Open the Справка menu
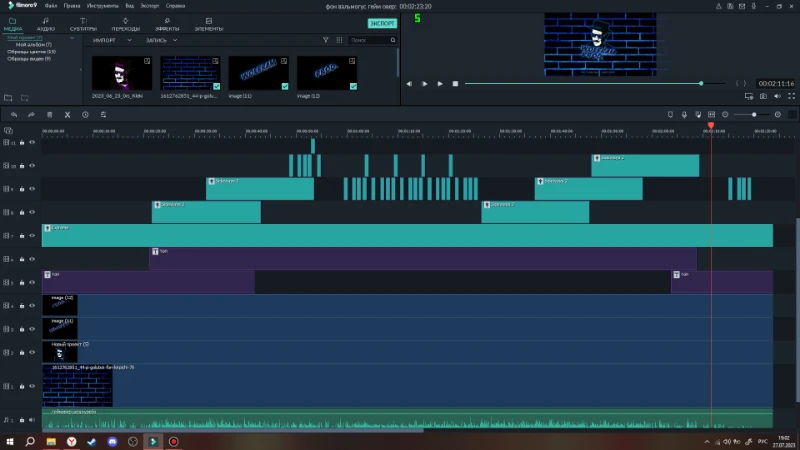Viewport: 800px width, 450px height. (176, 6)
